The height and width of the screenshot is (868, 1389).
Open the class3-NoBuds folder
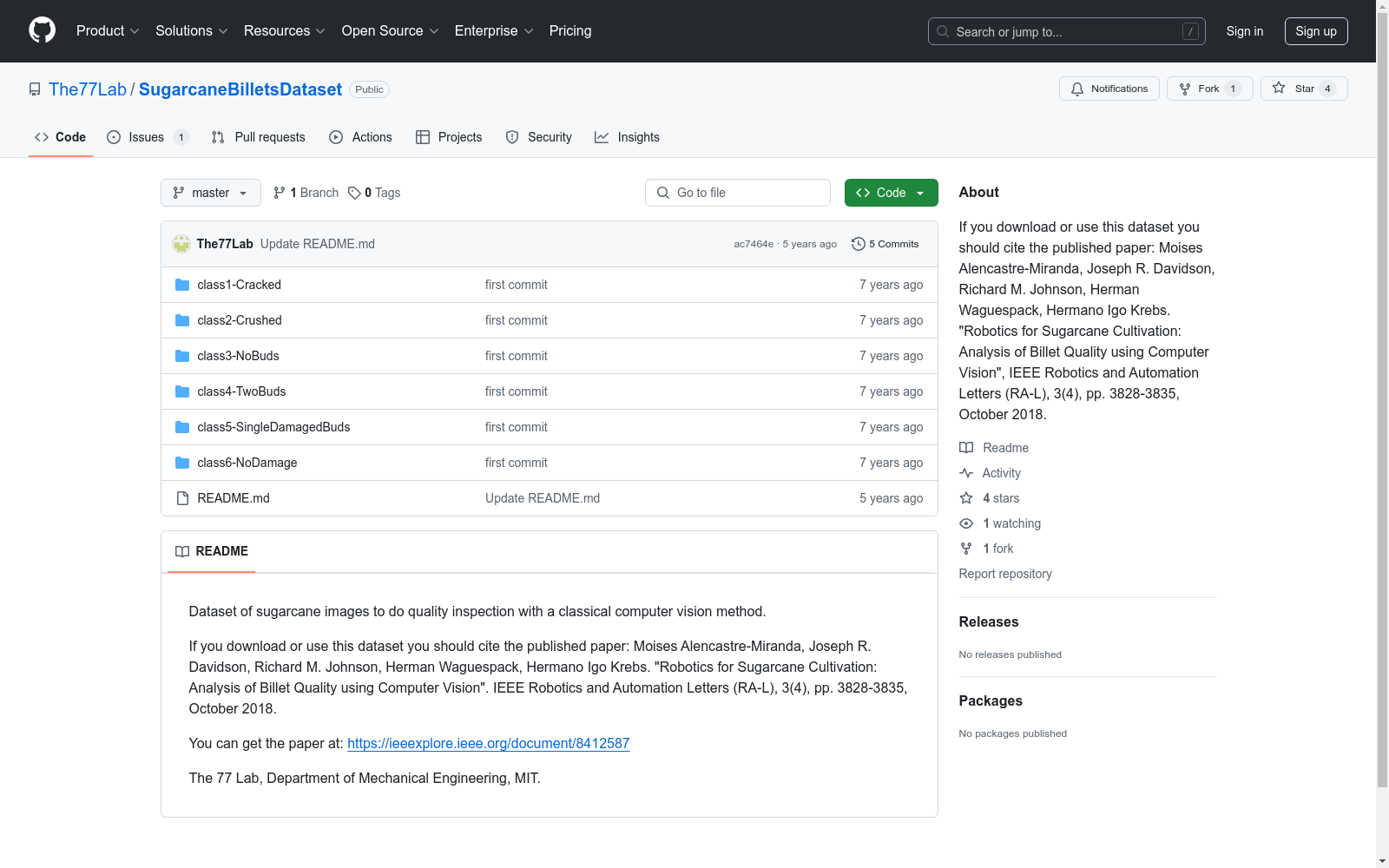(x=238, y=356)
